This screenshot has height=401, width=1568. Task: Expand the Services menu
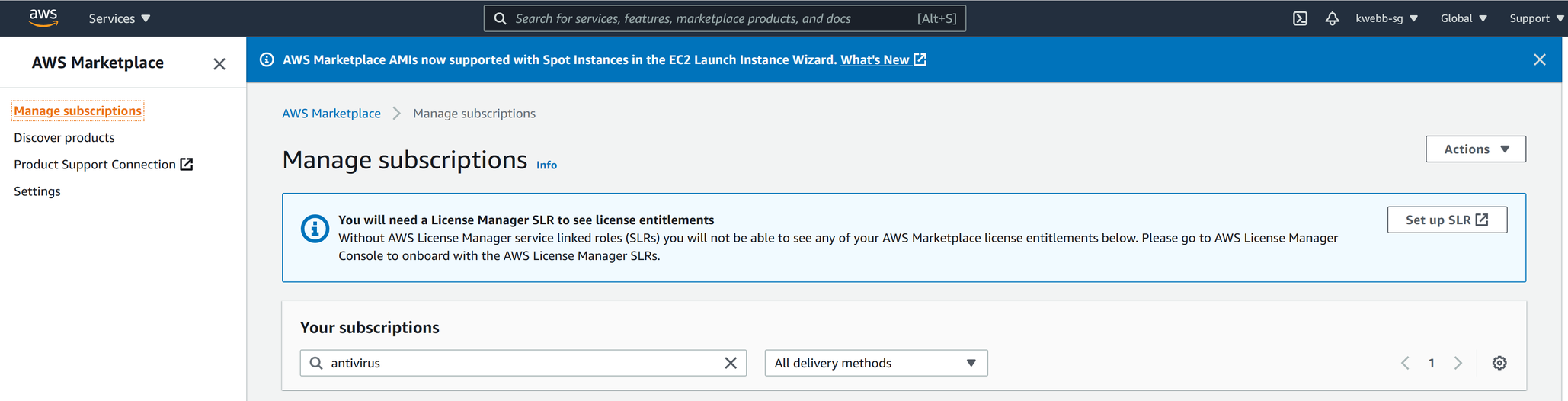tap(120, 18)
